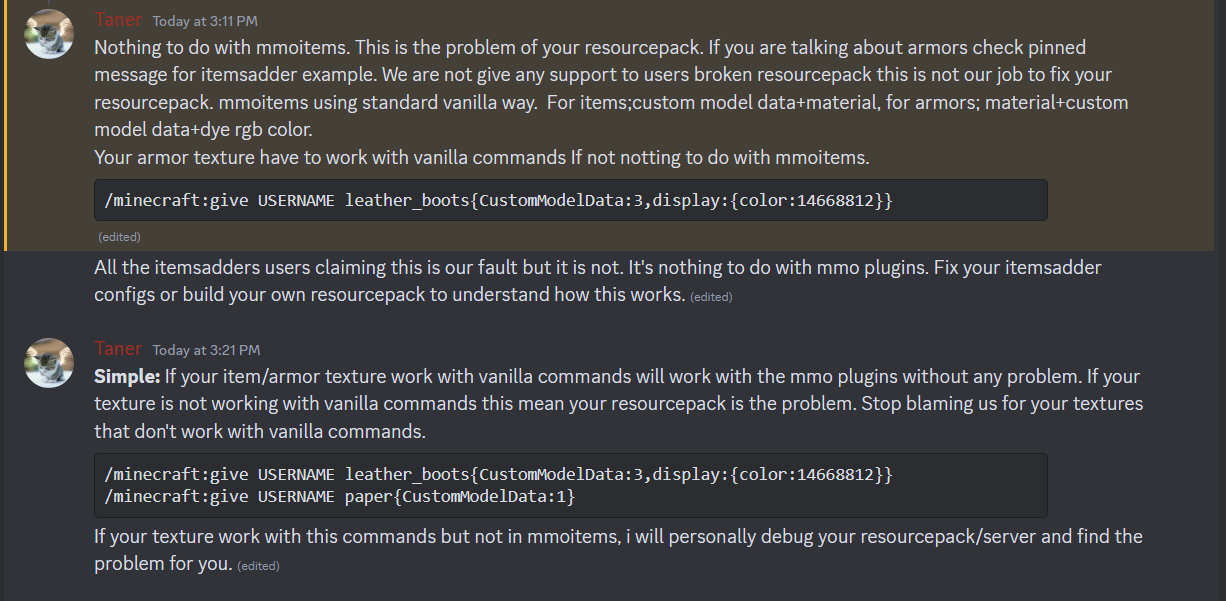The height and width of the screenshot is (601, 1226).
Task: Click the bold 'Simple:' text
Action: [127, 377]
